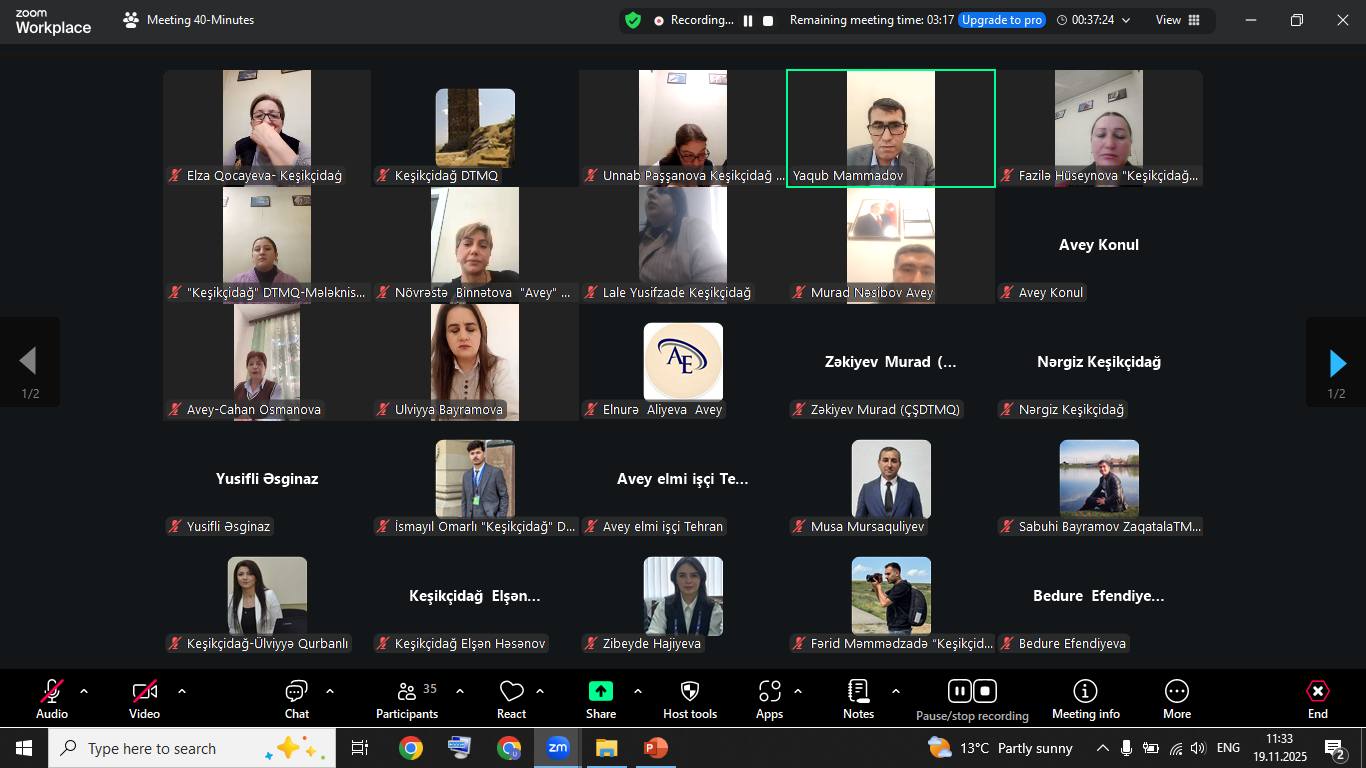
Task: Expand the Participants options arrow
Action: click(x=460, y=691)
